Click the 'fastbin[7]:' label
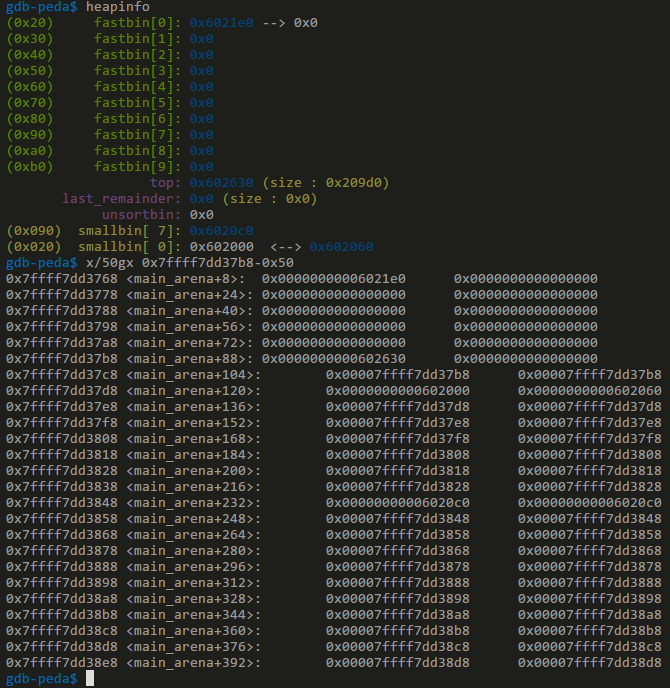The image size is (670, 688). (x=137, y=135)
